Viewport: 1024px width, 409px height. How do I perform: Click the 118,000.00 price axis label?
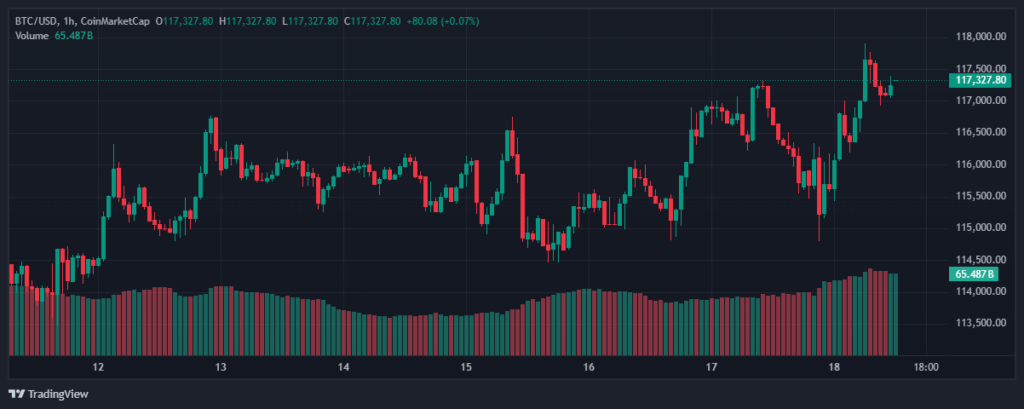[980, 37]
